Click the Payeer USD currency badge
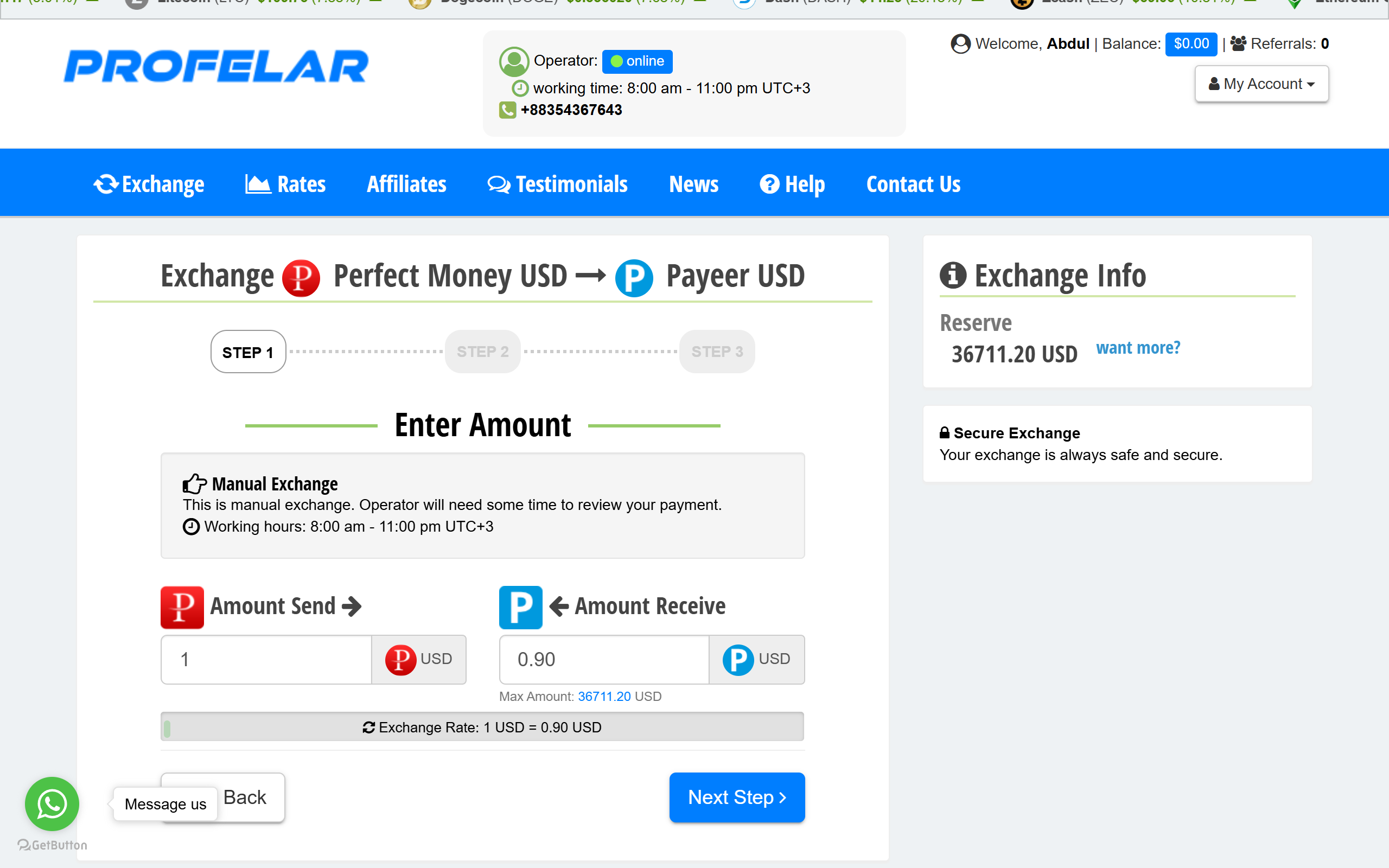The width and height of the screenshot is (1389, 868). pos(756,659)
